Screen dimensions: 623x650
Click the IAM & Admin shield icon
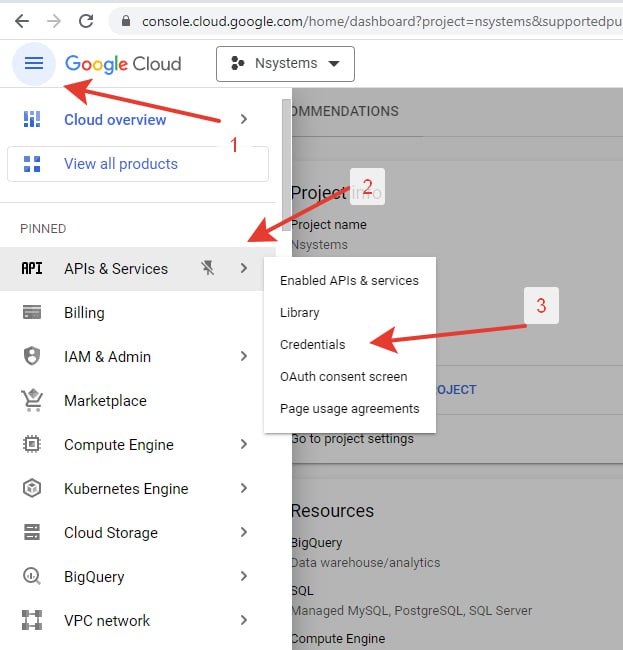click(32, 356)
